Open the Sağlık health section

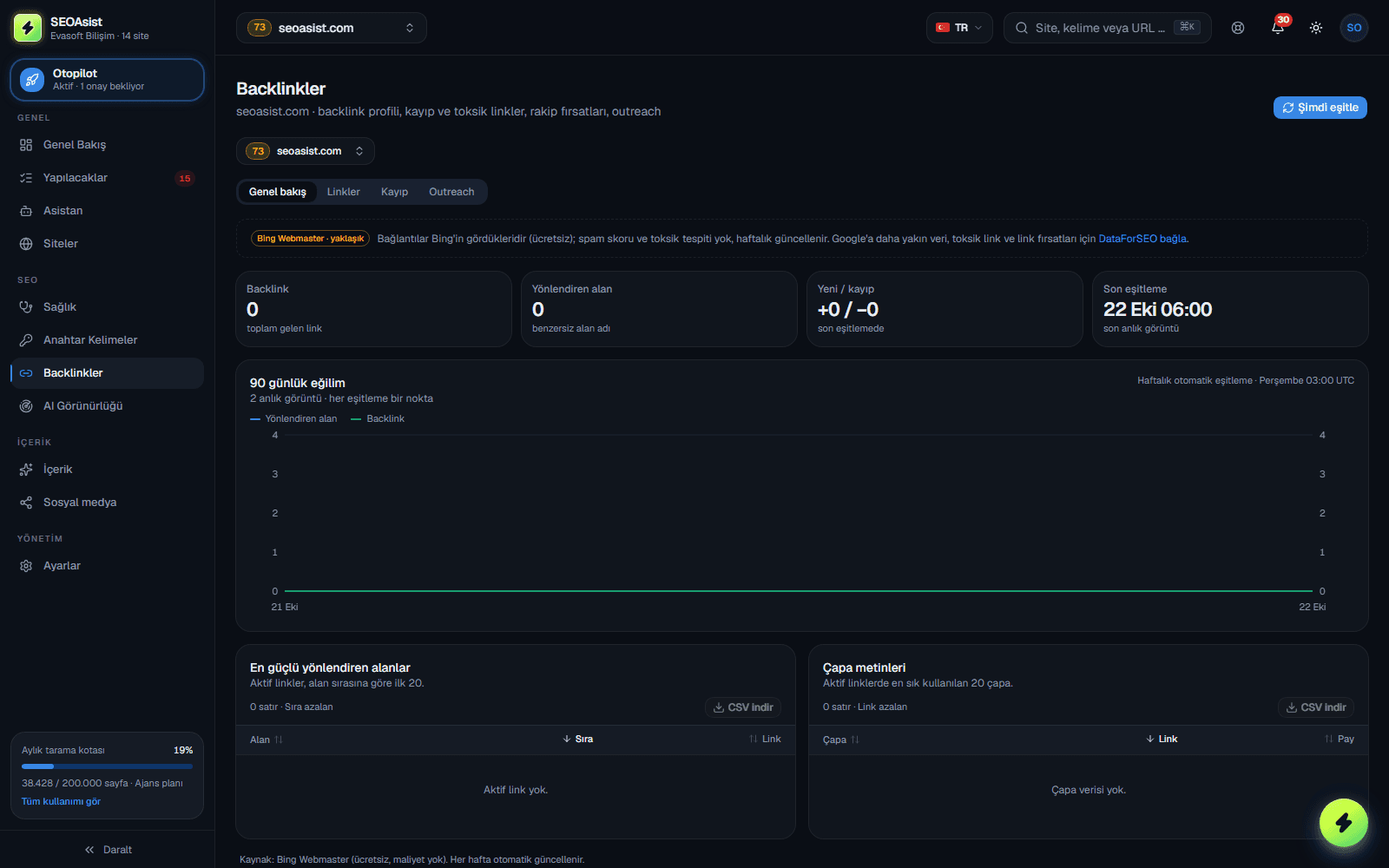click(107, 307)
